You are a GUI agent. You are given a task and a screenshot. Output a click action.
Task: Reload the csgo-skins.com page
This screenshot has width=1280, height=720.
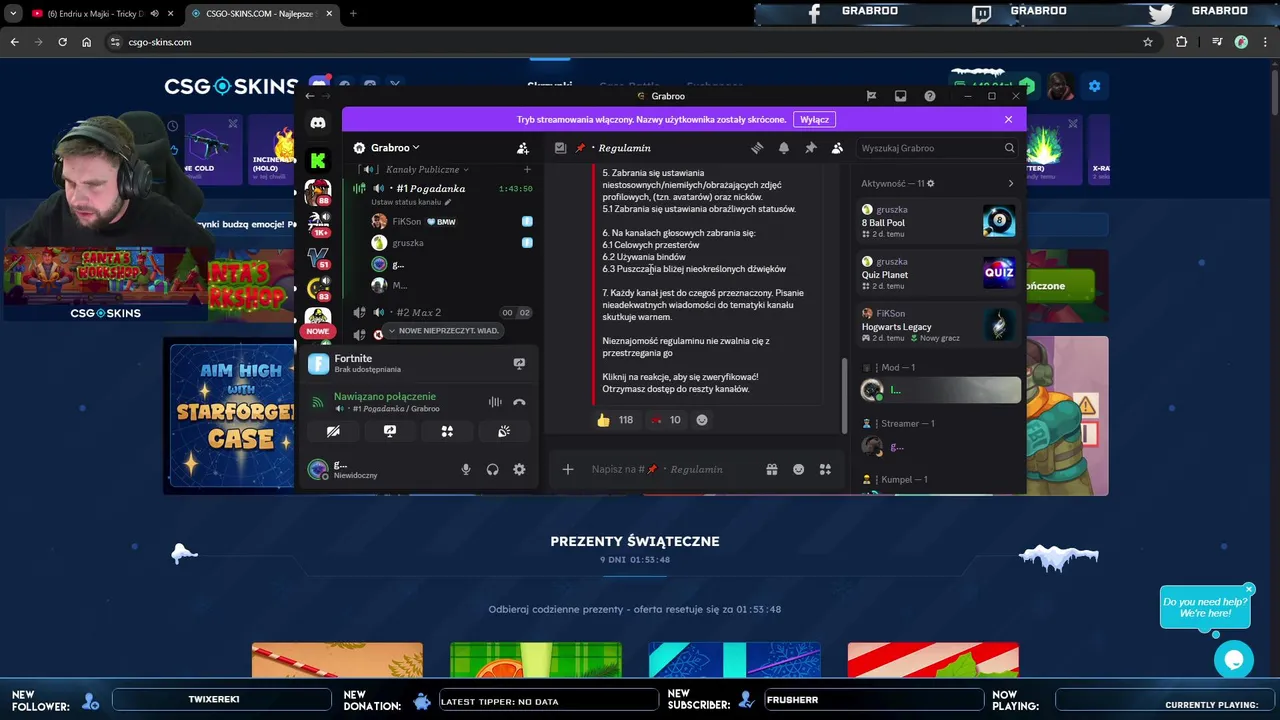coord(62,42)
